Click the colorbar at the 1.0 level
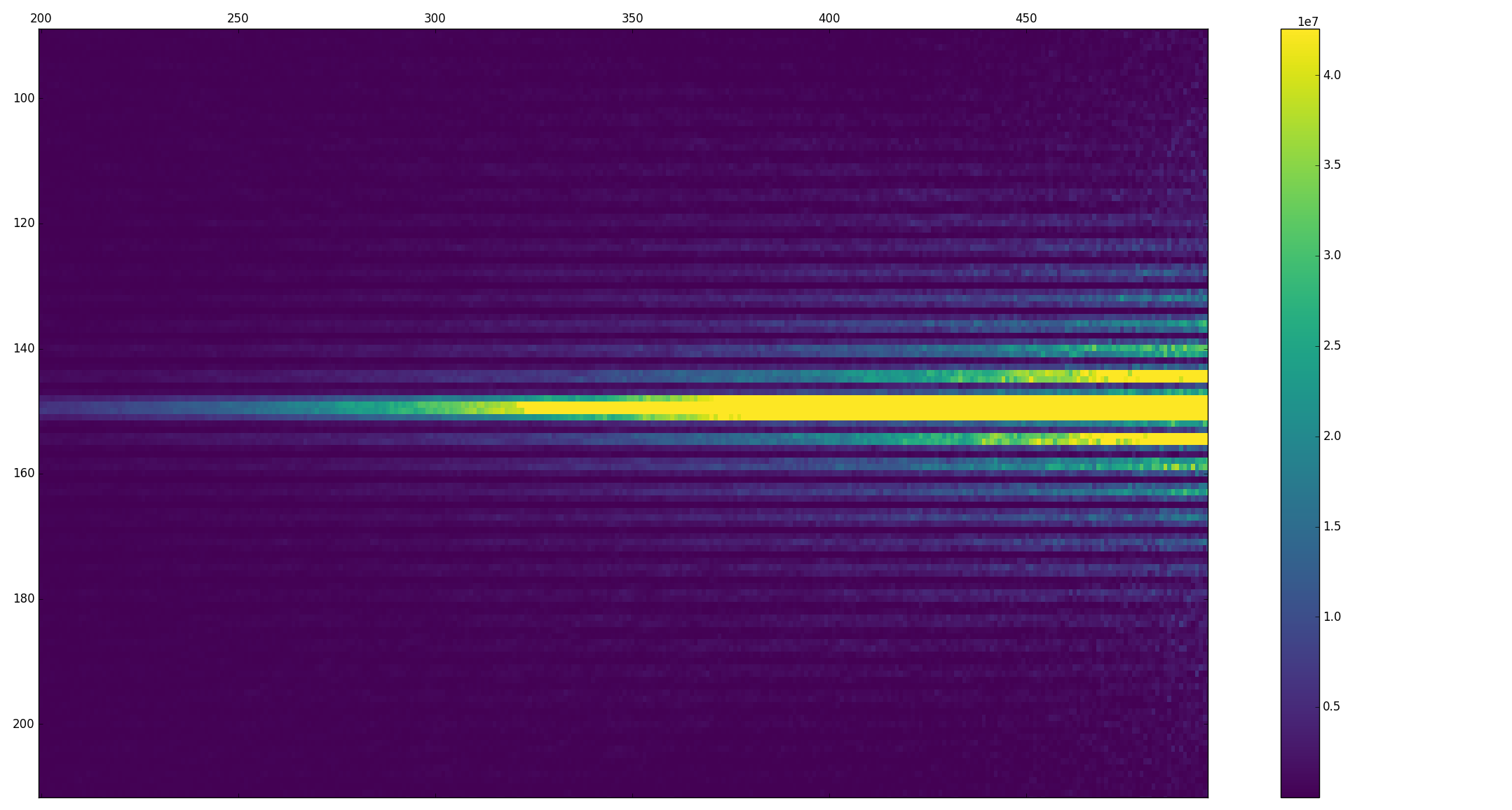1512x810 pixels. pyautogui.click(x=1300, y=617)
